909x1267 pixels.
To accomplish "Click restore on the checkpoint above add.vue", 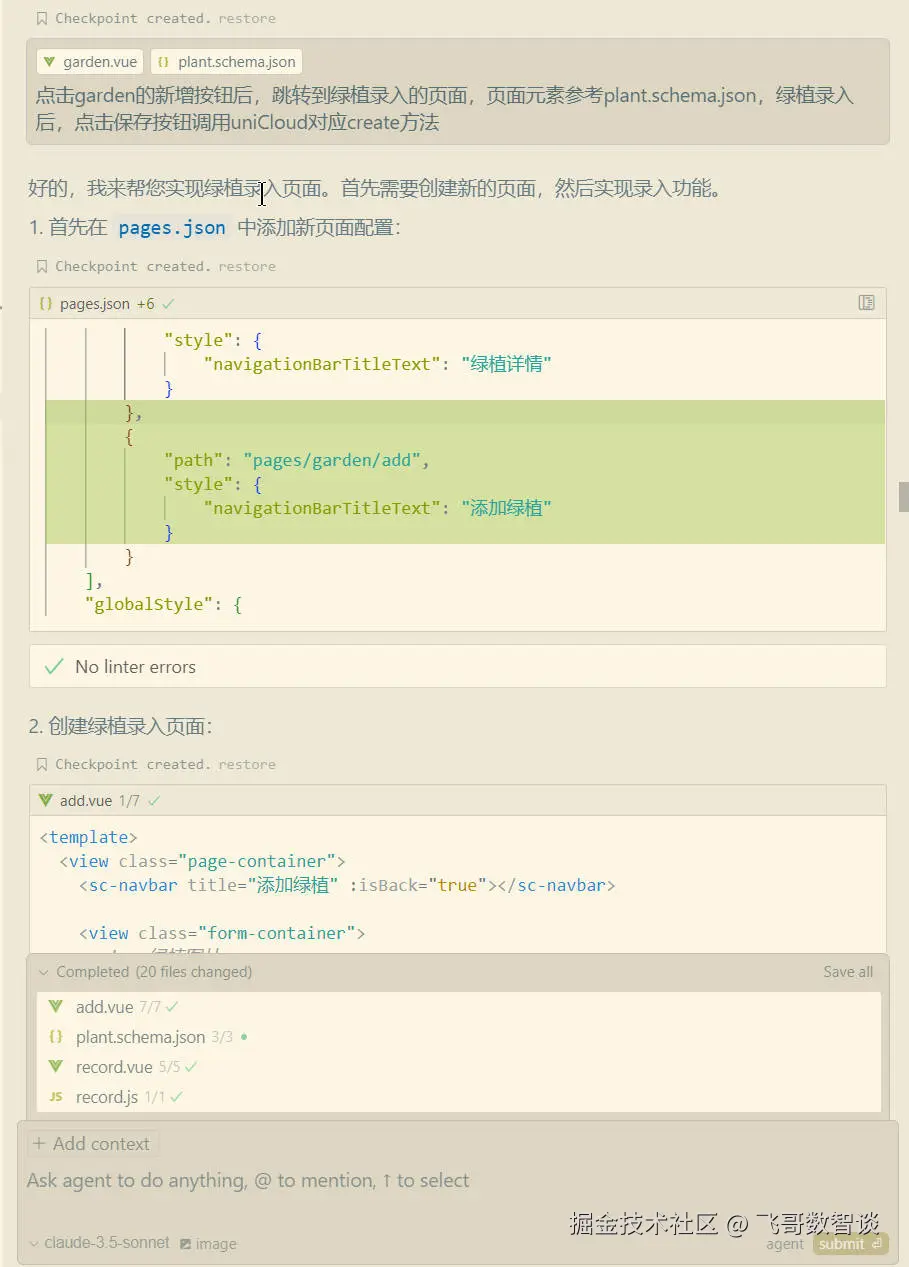I will 247,764.
